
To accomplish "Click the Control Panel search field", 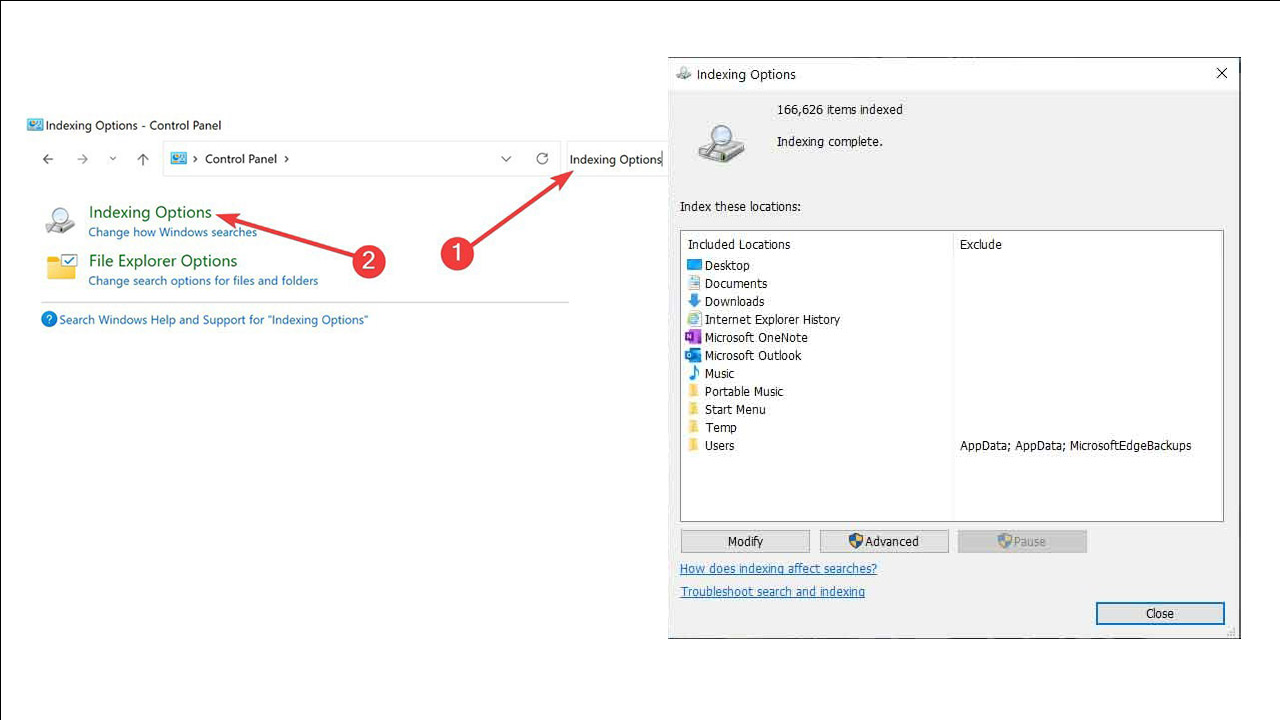I will [x=615, y=159].
